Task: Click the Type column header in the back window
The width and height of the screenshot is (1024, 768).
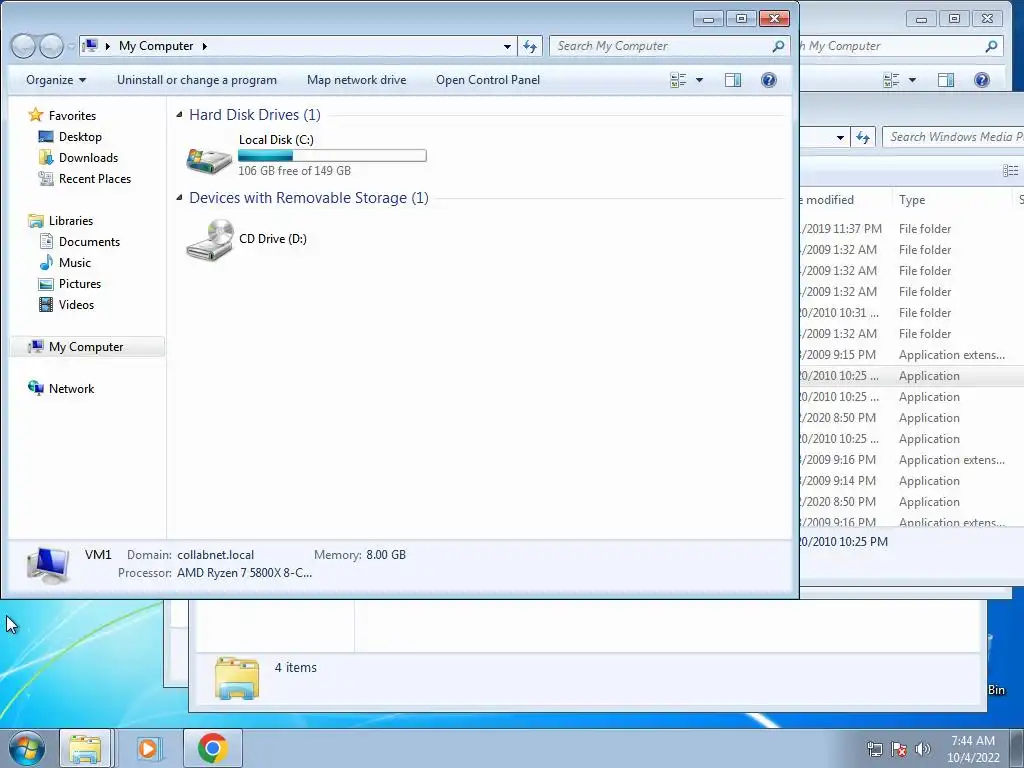Action: point(912,200)
